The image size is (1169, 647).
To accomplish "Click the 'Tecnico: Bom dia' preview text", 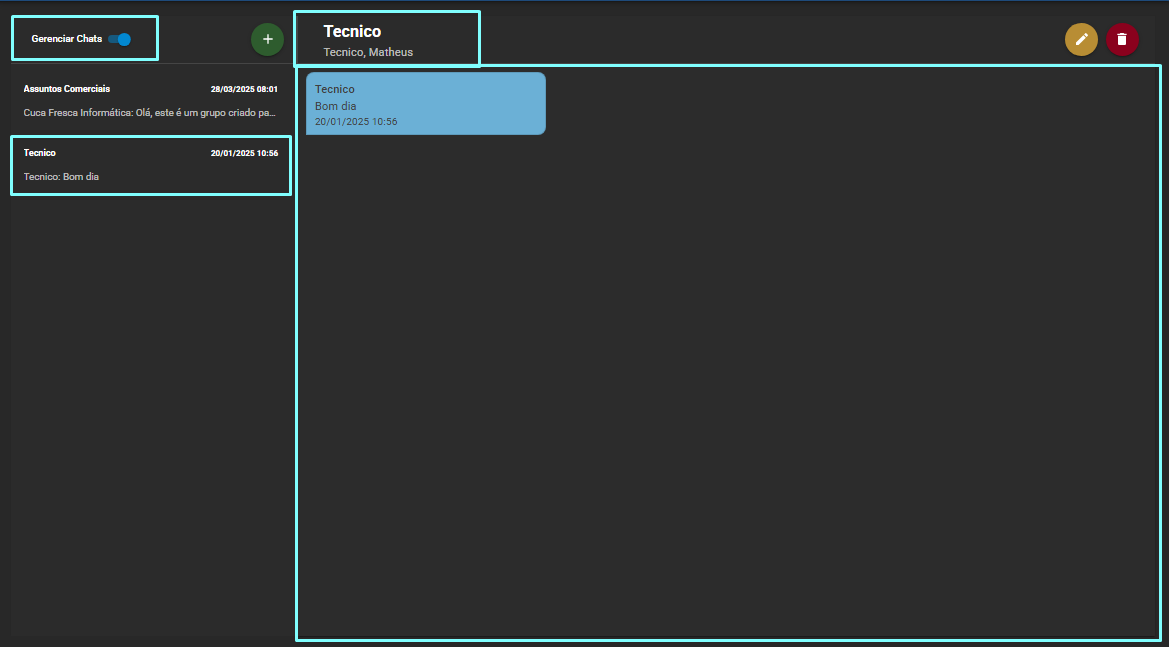I will [x=61, y=177].
